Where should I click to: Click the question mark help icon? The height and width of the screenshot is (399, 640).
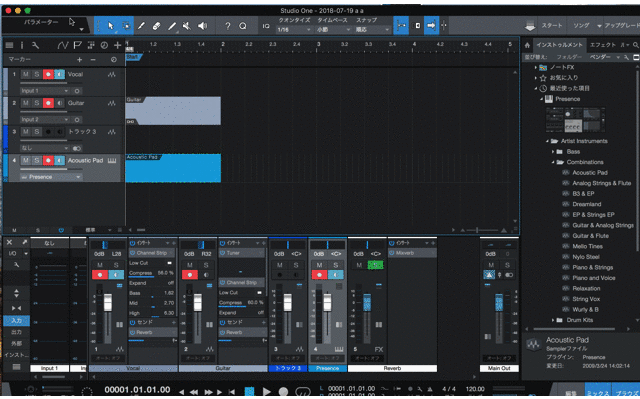pyautogui.click(x=228, y=26)
